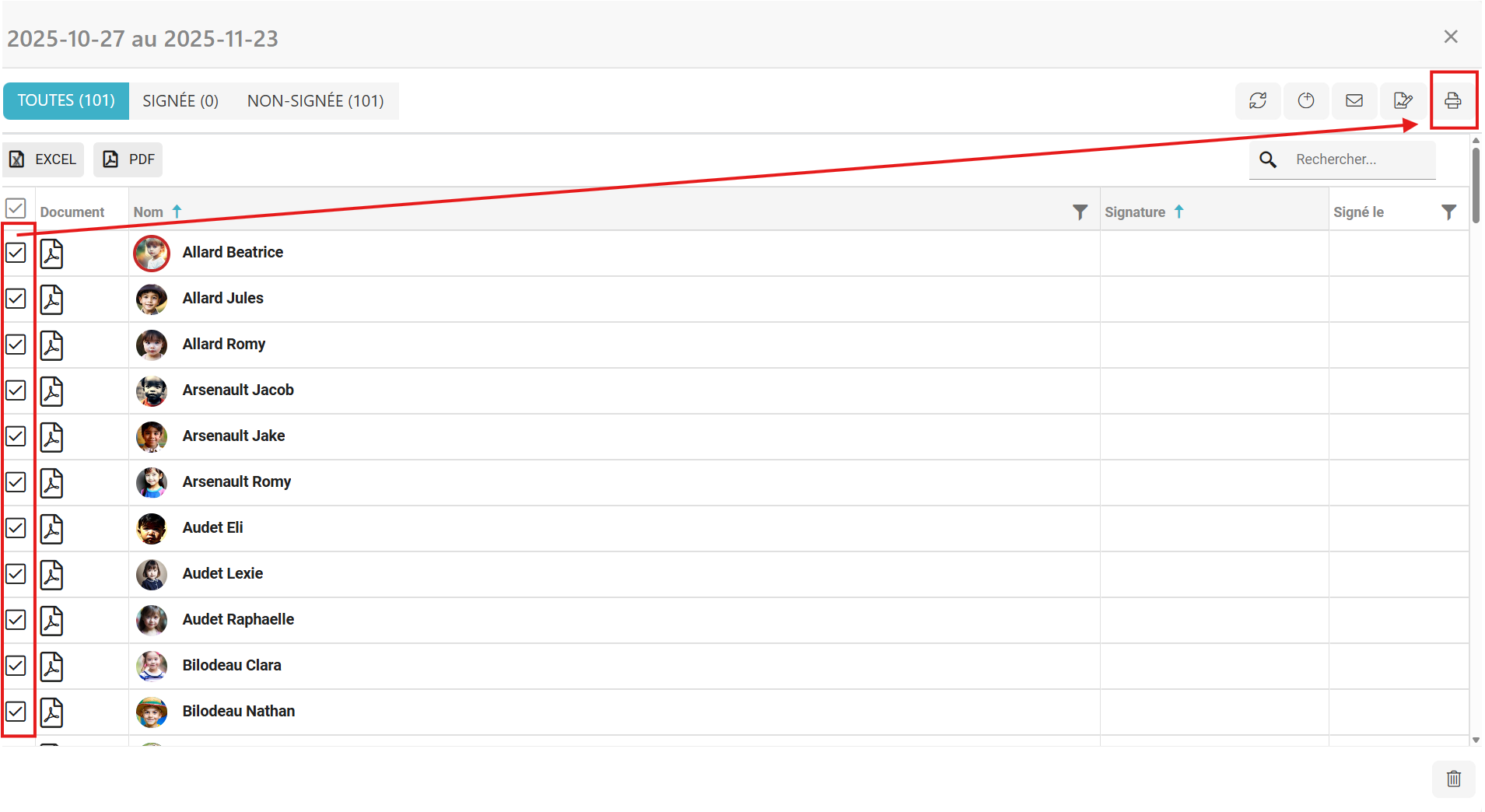Click the vertical scrollbar down arrow
Screen dimensions: 1485x812
pyautogui.click(x=1476, y=740)
